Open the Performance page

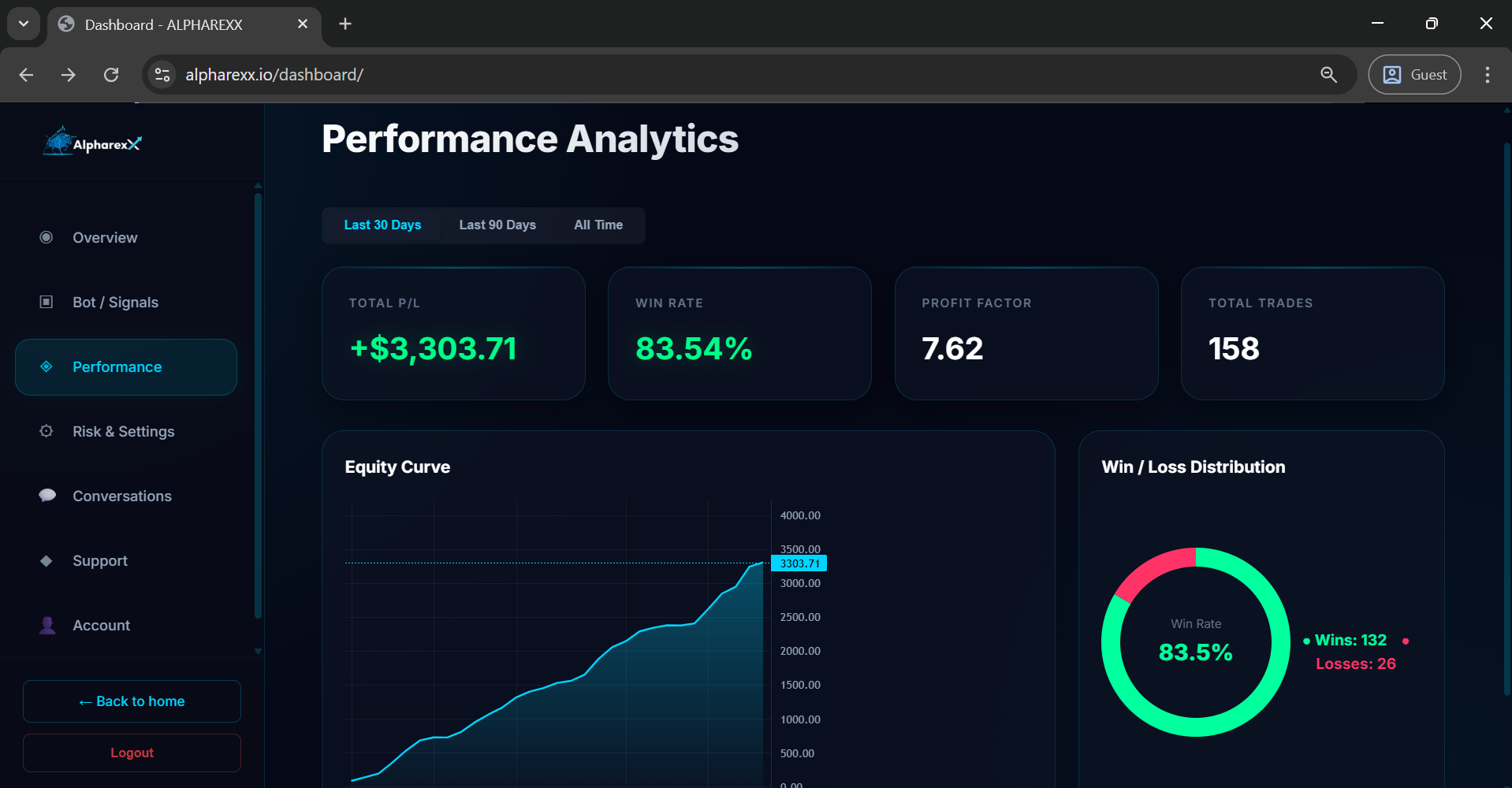[126, 367]
